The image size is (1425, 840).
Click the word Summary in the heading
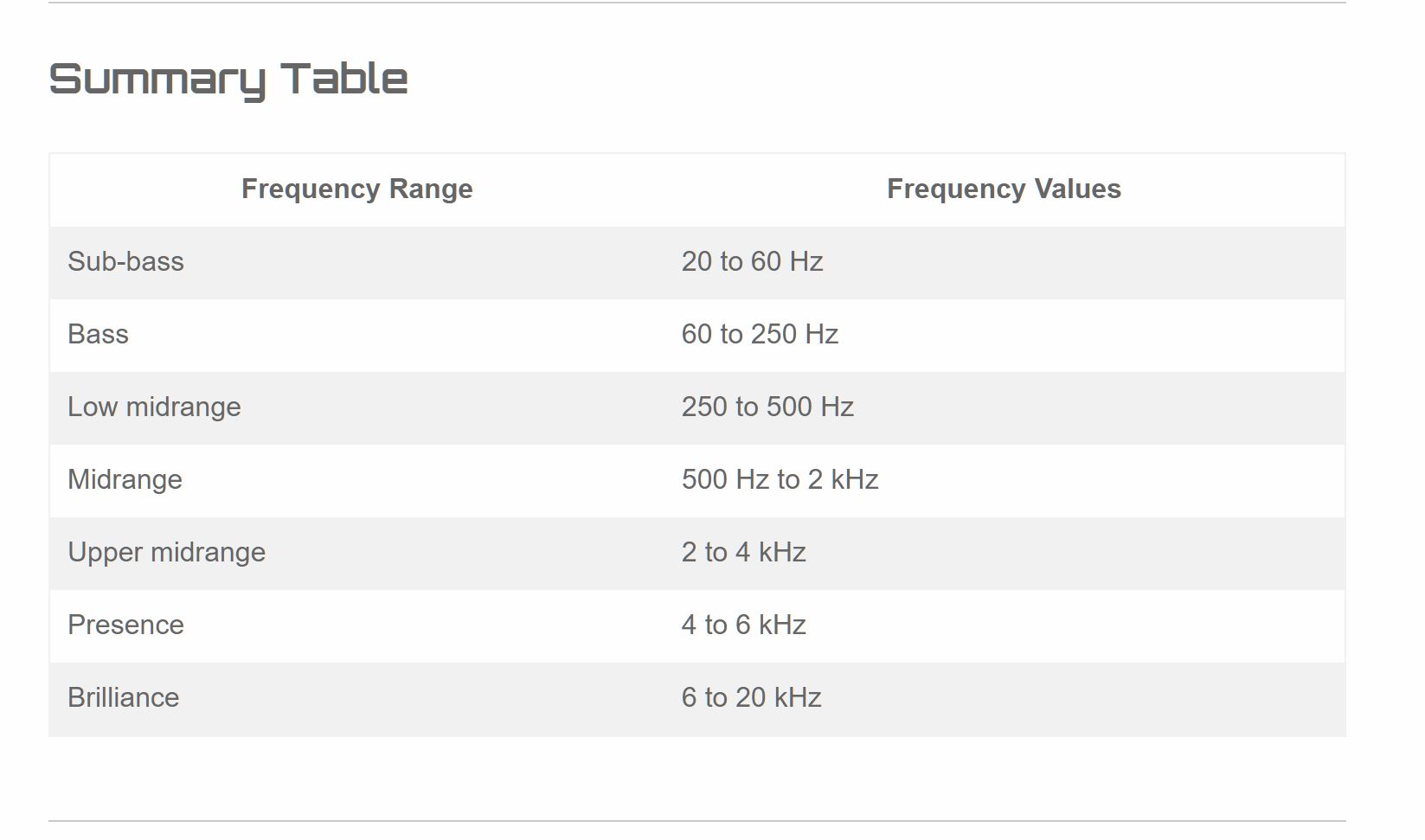point(157,81)
